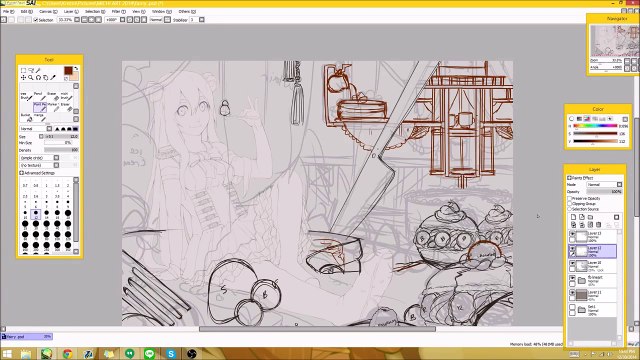
Task: Click the delete layer trash icon
Action: [599, 225]
